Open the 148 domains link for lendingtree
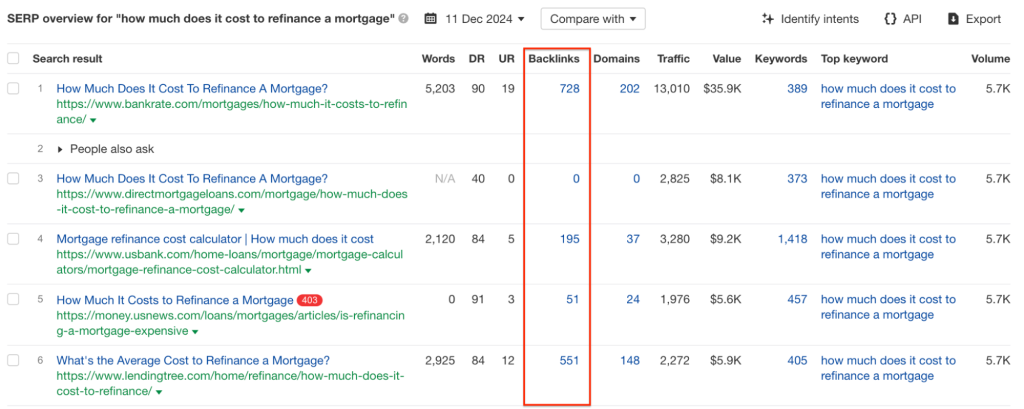 [x=629, y=360]
